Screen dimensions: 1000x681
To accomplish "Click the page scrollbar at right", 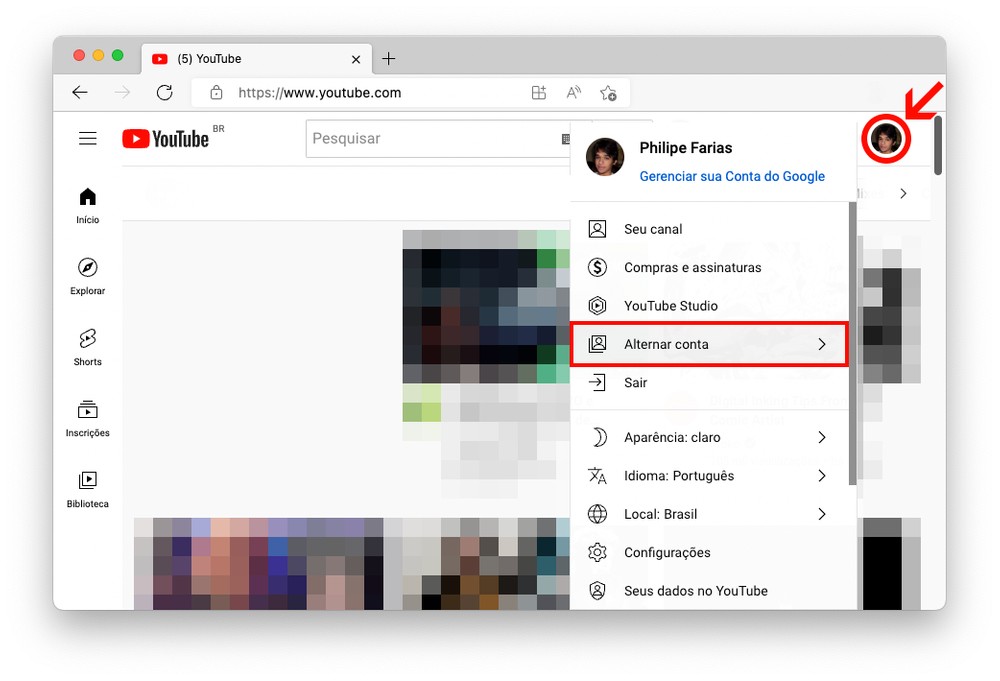I will [938, 145].
